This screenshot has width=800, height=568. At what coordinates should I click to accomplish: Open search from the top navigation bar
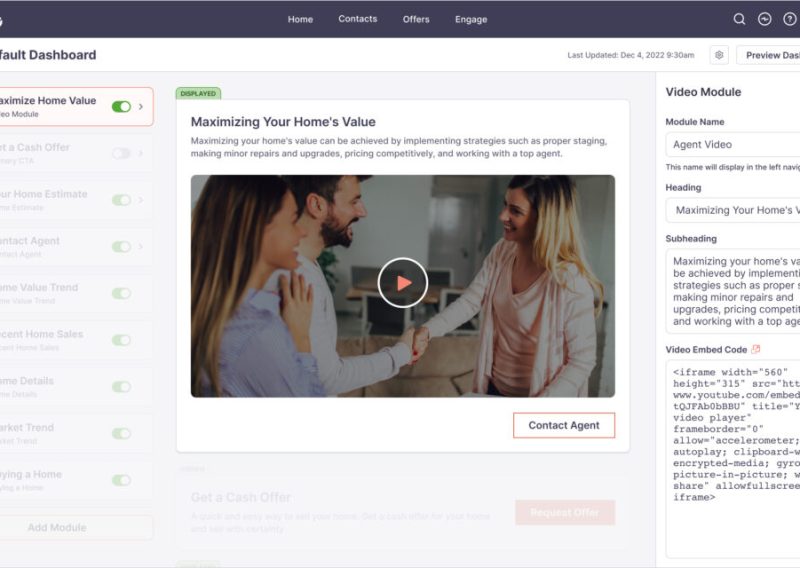pyautogui.click(x=740, y=19)
